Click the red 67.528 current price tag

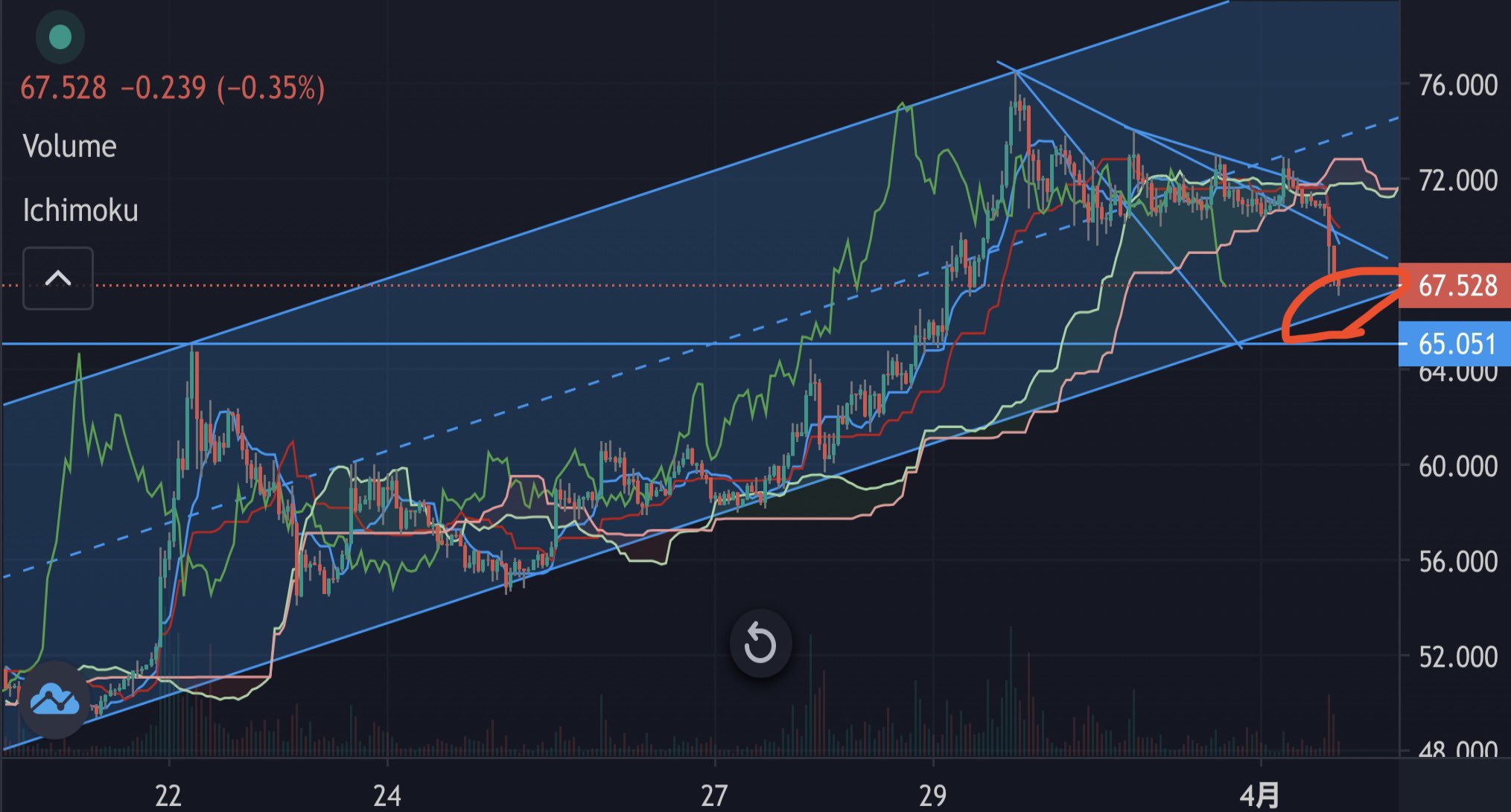(1456, 286)
